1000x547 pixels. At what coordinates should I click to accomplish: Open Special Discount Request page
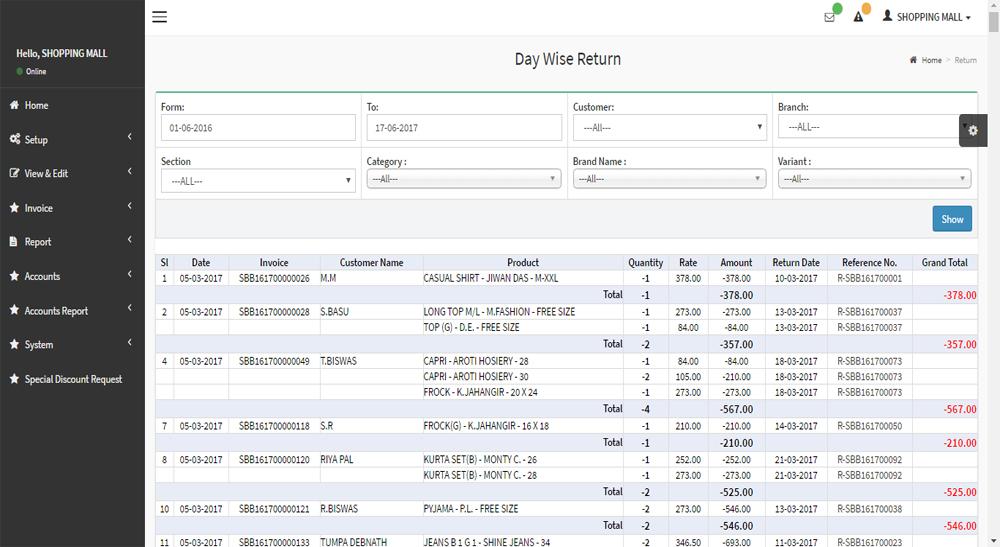tap(72, 379)
